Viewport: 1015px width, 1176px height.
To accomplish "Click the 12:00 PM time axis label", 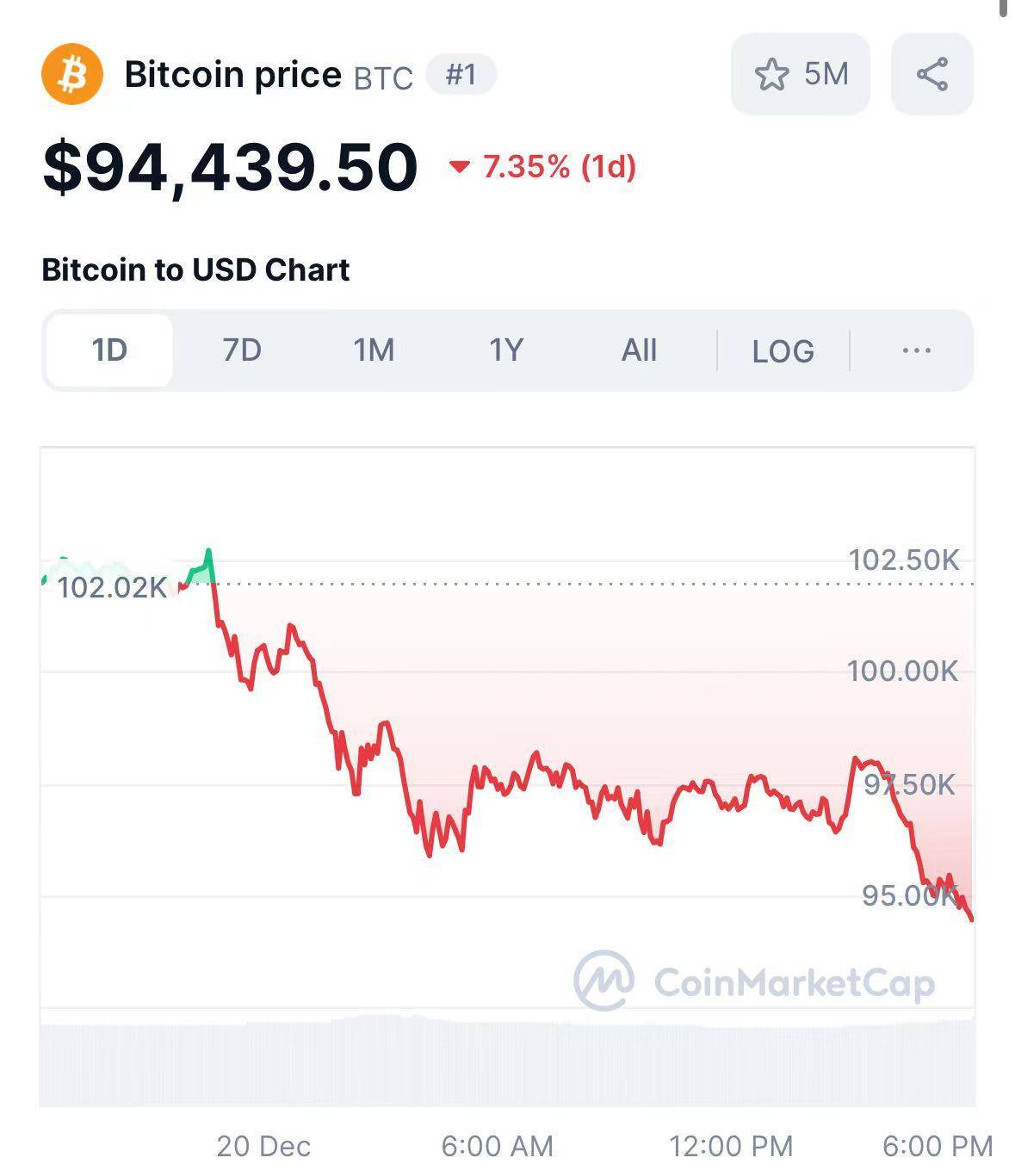I will [x=731, y=1147].
